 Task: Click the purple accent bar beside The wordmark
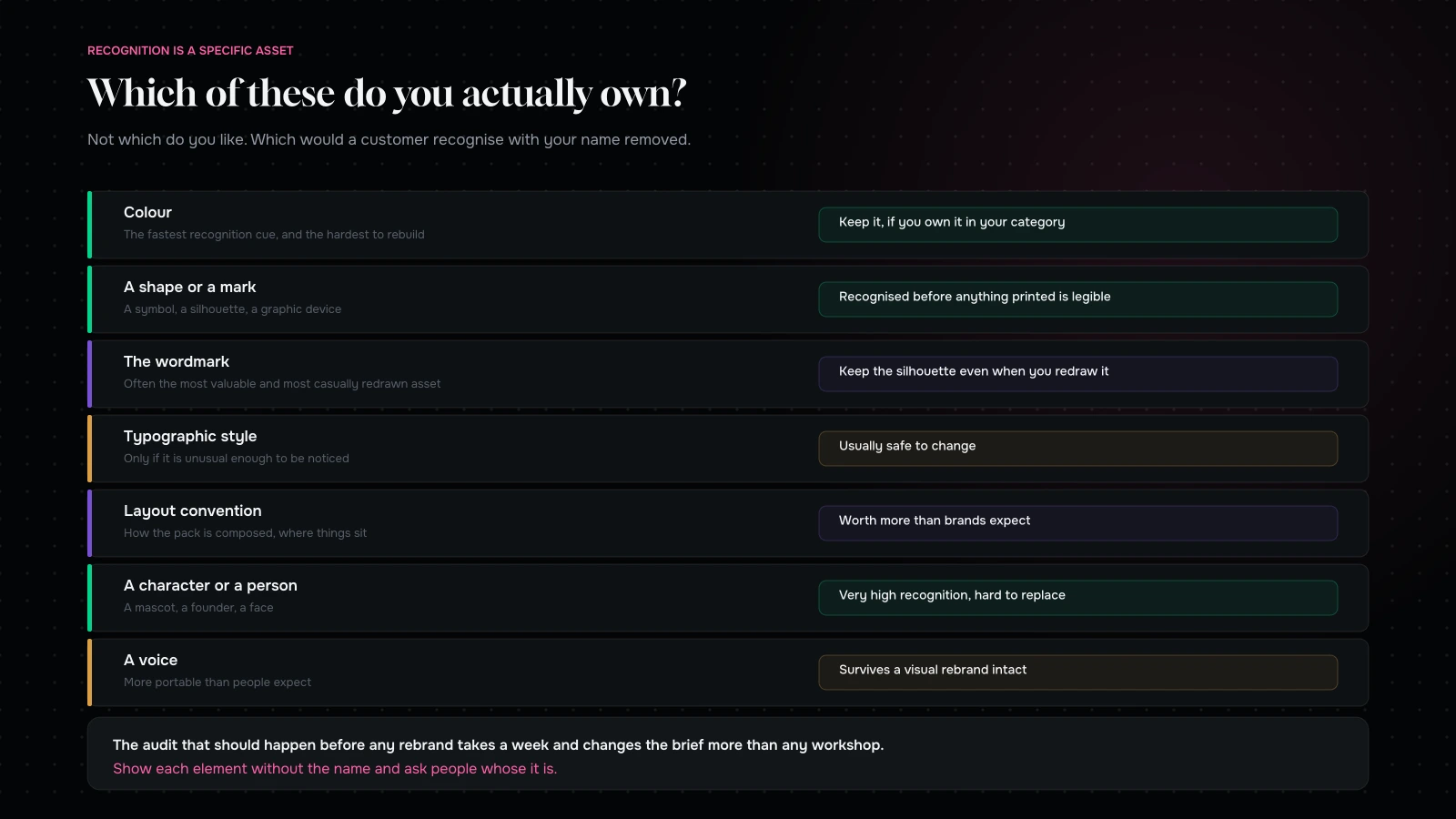(89, 374)
